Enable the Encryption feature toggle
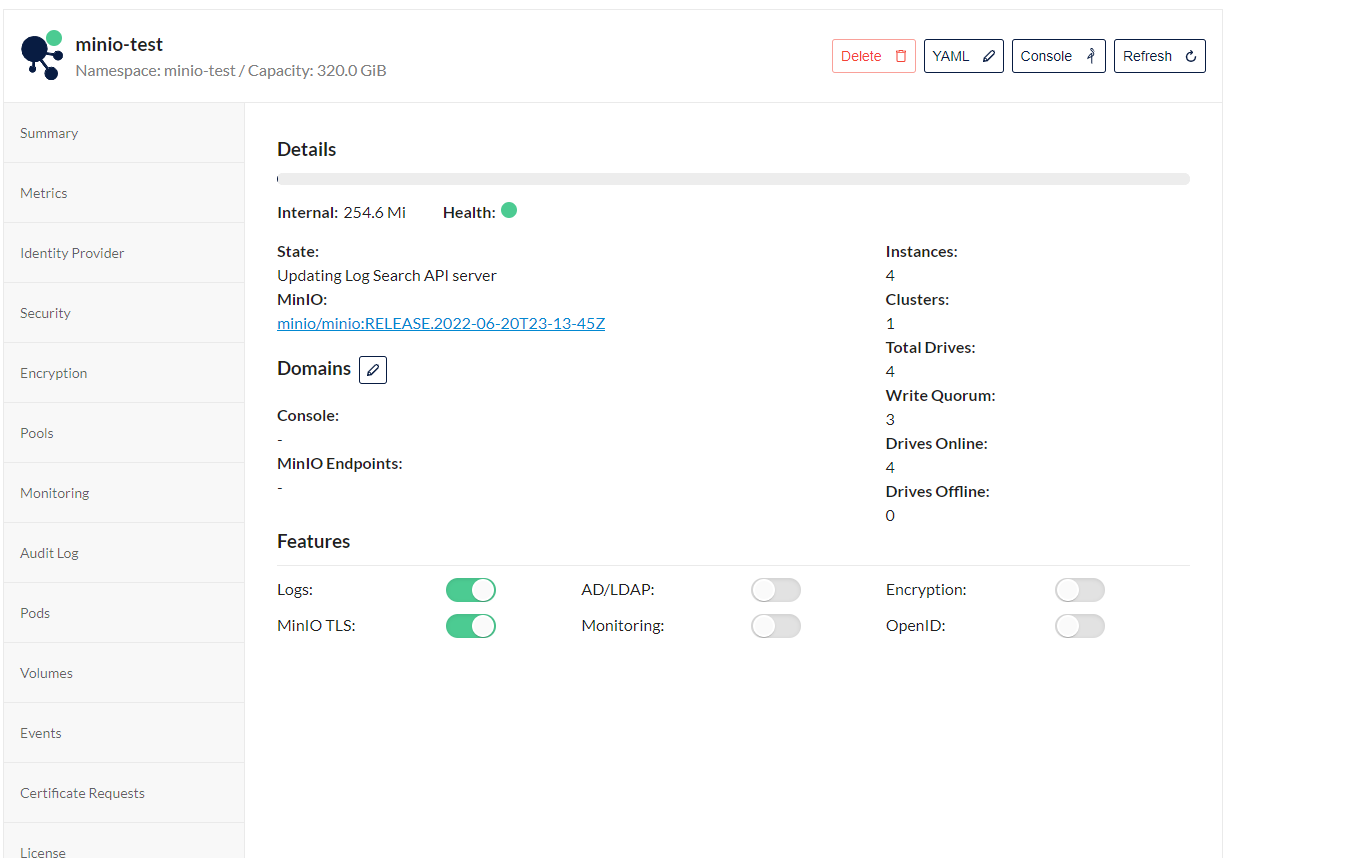The width and height of the screenshot is (1349, 858). [1080, 590]
